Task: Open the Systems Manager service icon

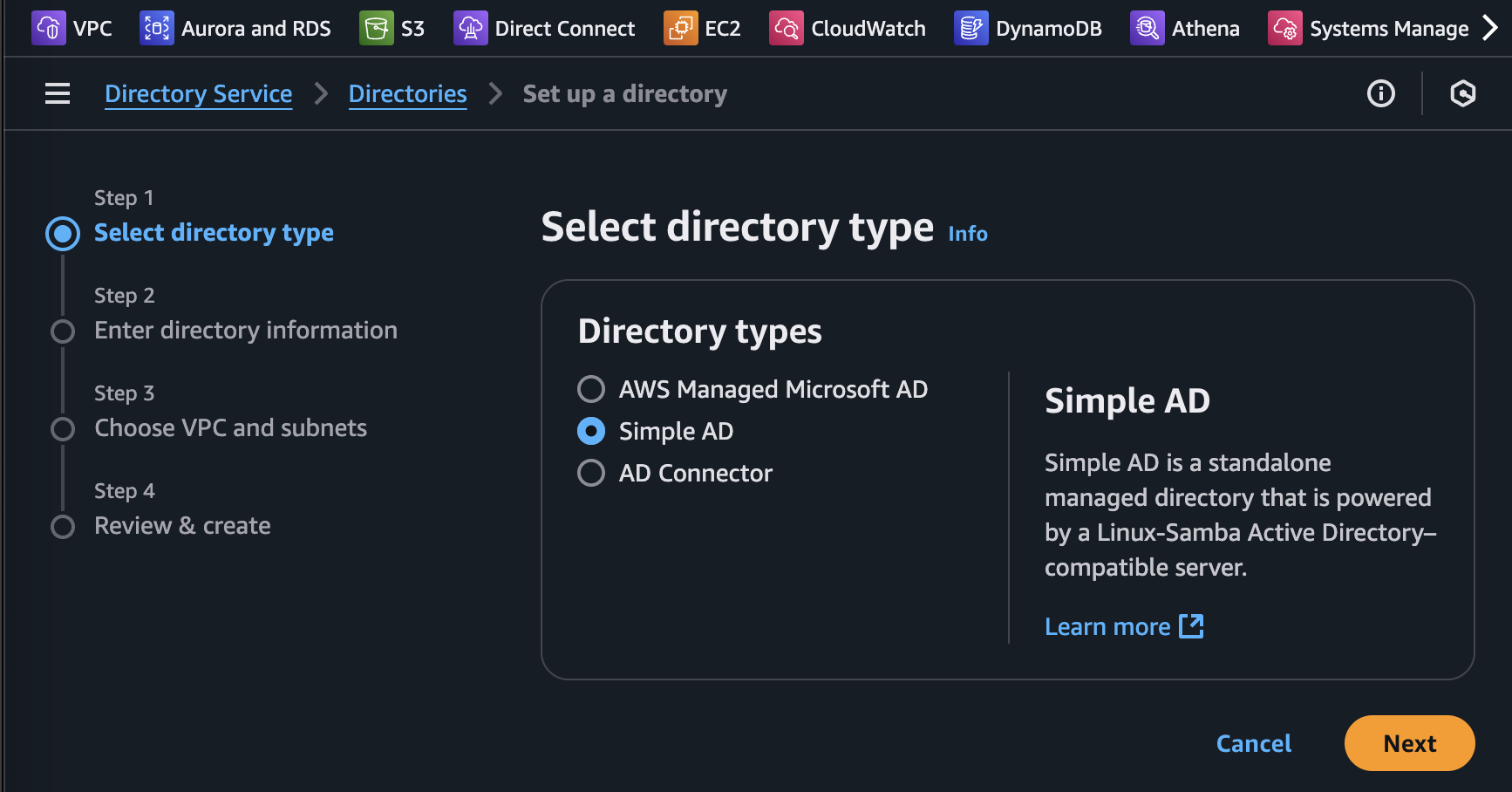Action: coord(1284,28)
